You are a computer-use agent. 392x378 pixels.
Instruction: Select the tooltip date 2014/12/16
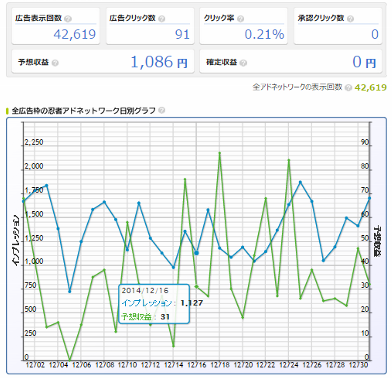[145, 290]
